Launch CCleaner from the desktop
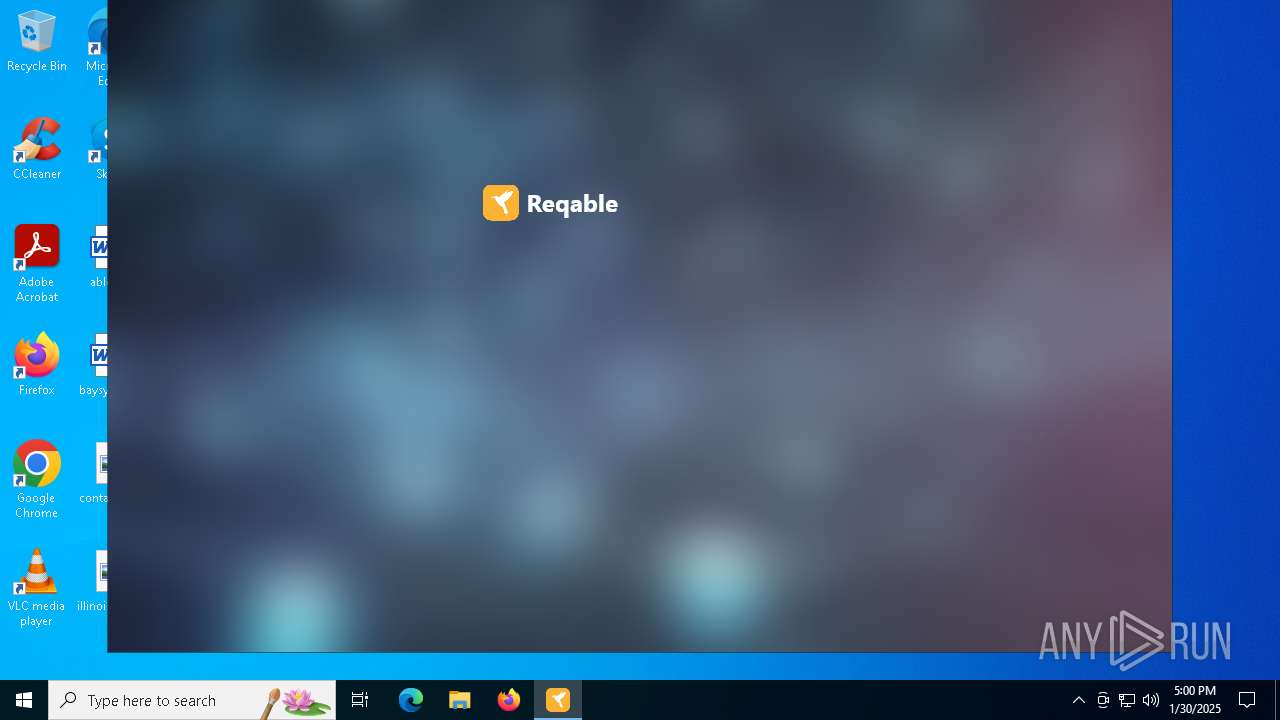 click(37, 150)
